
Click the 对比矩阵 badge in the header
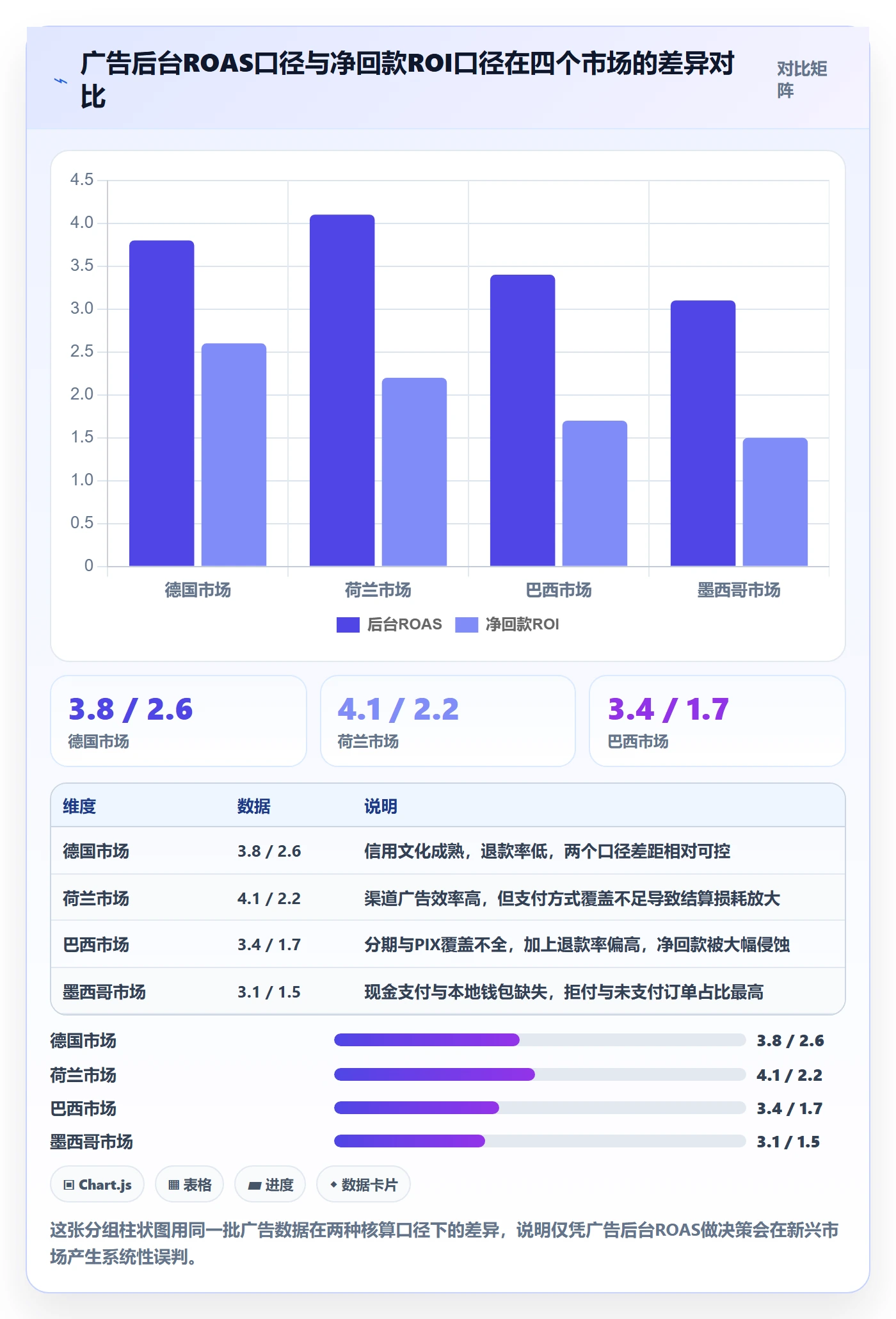803,80
